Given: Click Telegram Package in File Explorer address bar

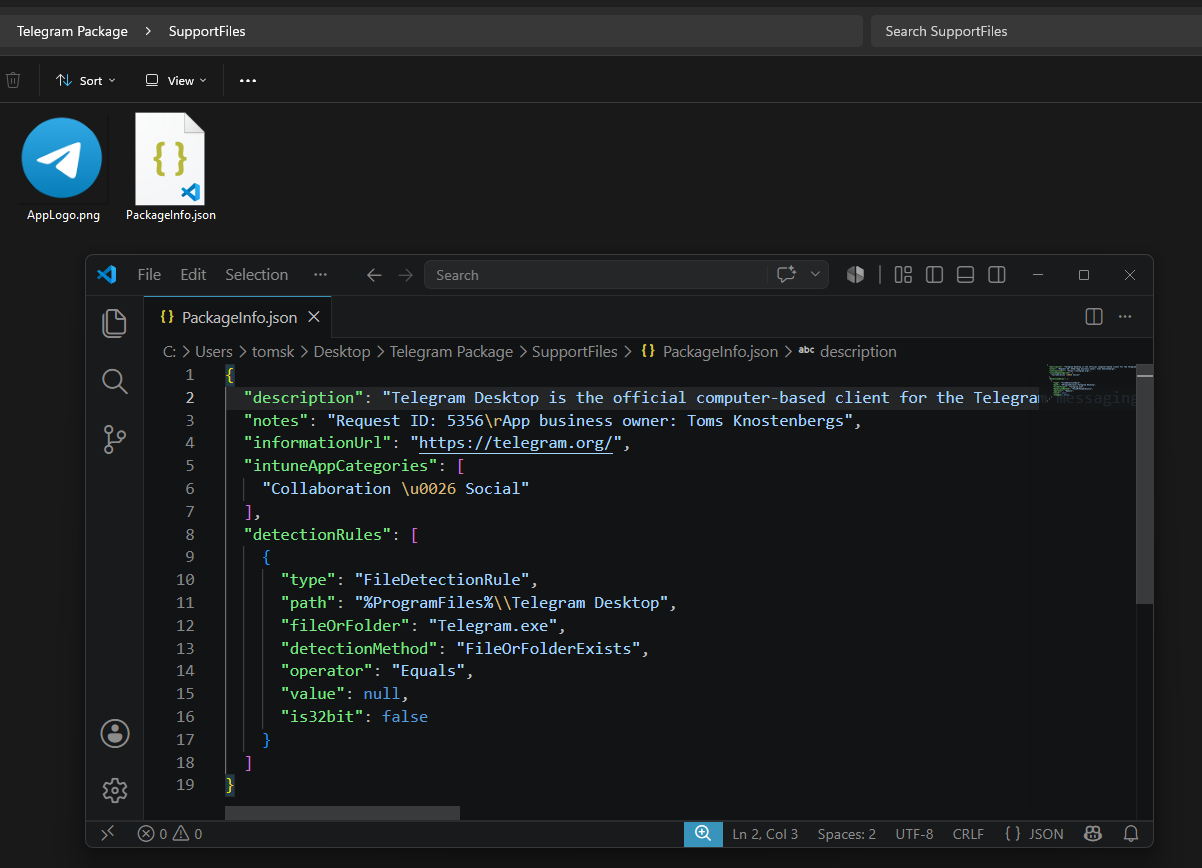Looking at the screenshot, I should tap(72, 31).
